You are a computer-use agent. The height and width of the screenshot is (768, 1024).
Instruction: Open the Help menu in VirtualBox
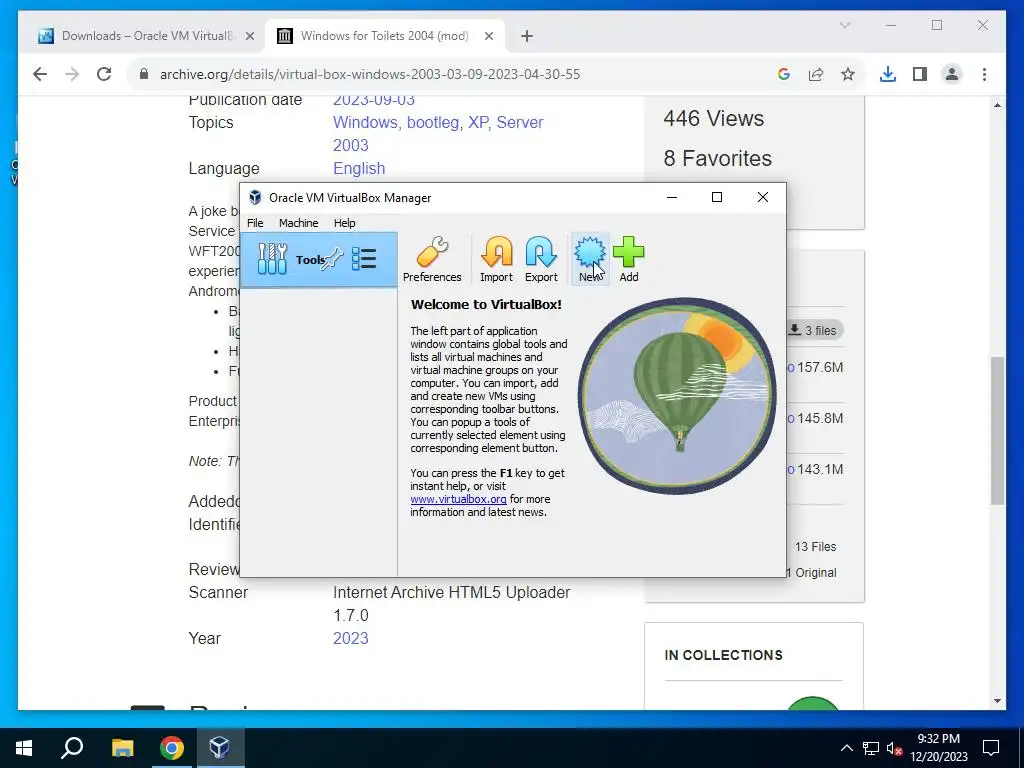tap(344, 223)
